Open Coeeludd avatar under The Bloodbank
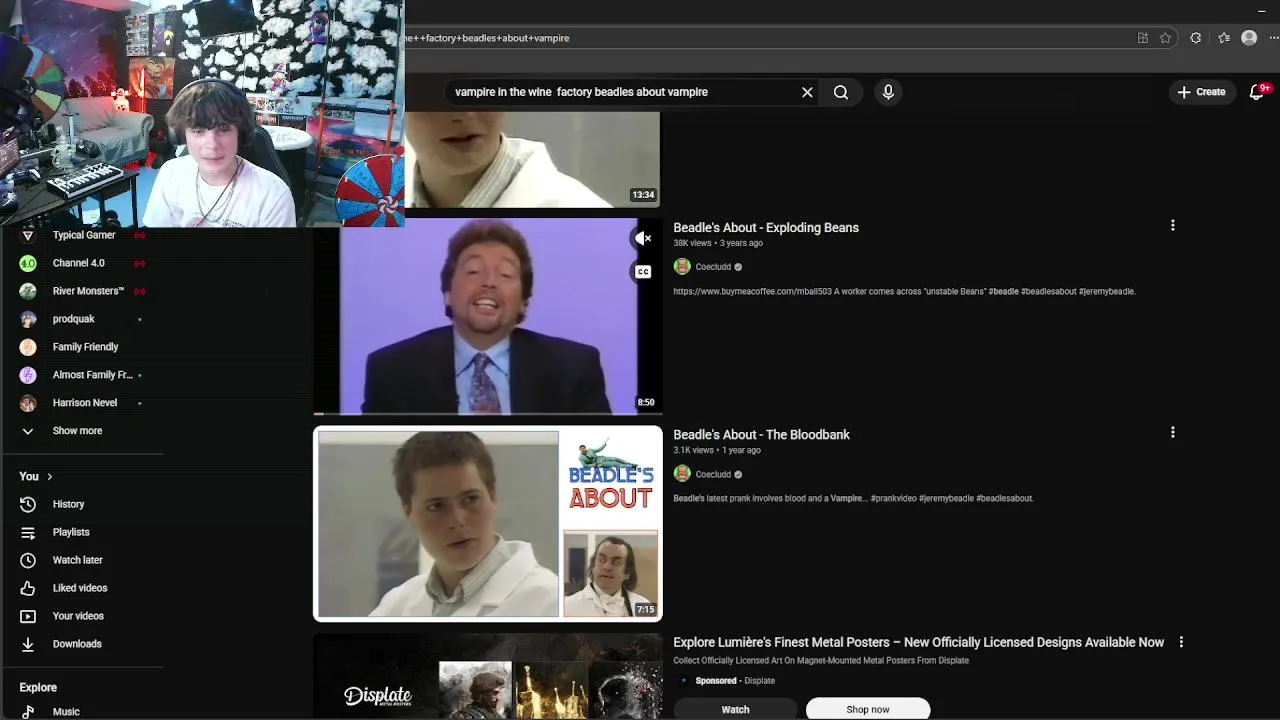This screenshot has width=1280, height=720. pos(682,474)
